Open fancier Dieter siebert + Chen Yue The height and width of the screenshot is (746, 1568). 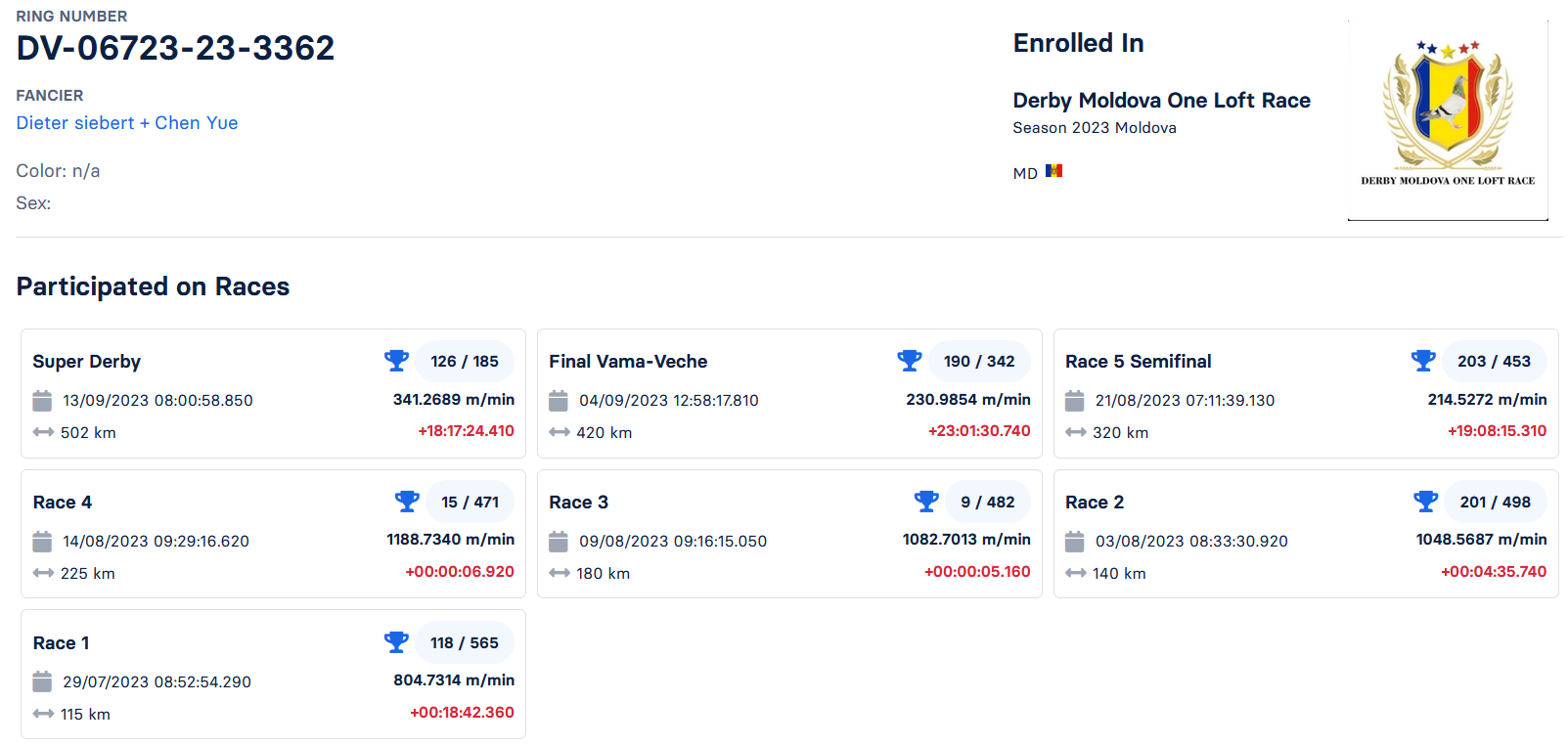127,123
